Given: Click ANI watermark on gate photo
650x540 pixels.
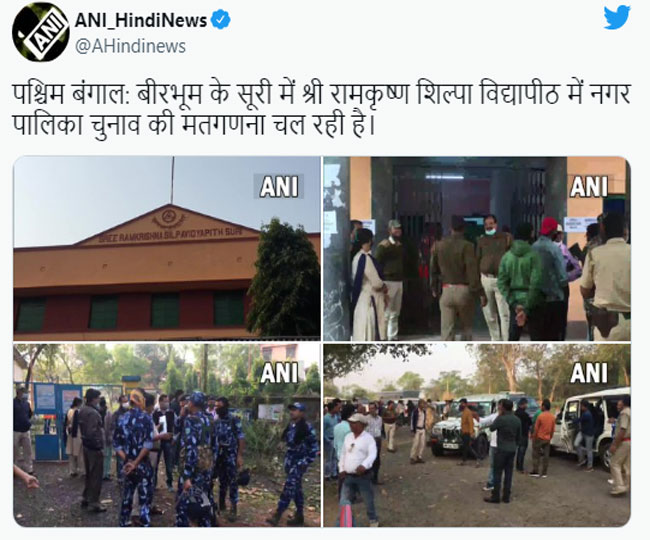Looking at the screenshot, I should click(589, 186).
